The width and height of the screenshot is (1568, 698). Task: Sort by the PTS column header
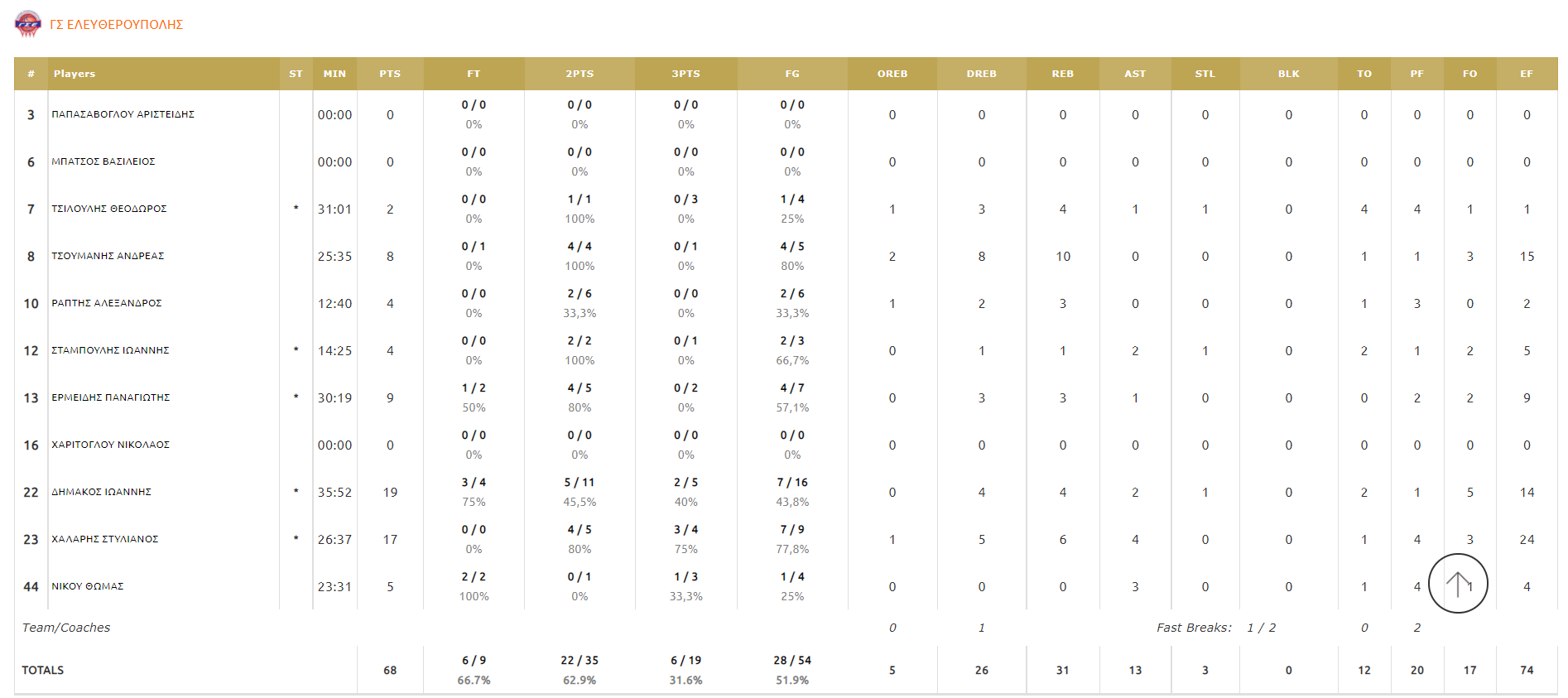click(x=390, y=74)
